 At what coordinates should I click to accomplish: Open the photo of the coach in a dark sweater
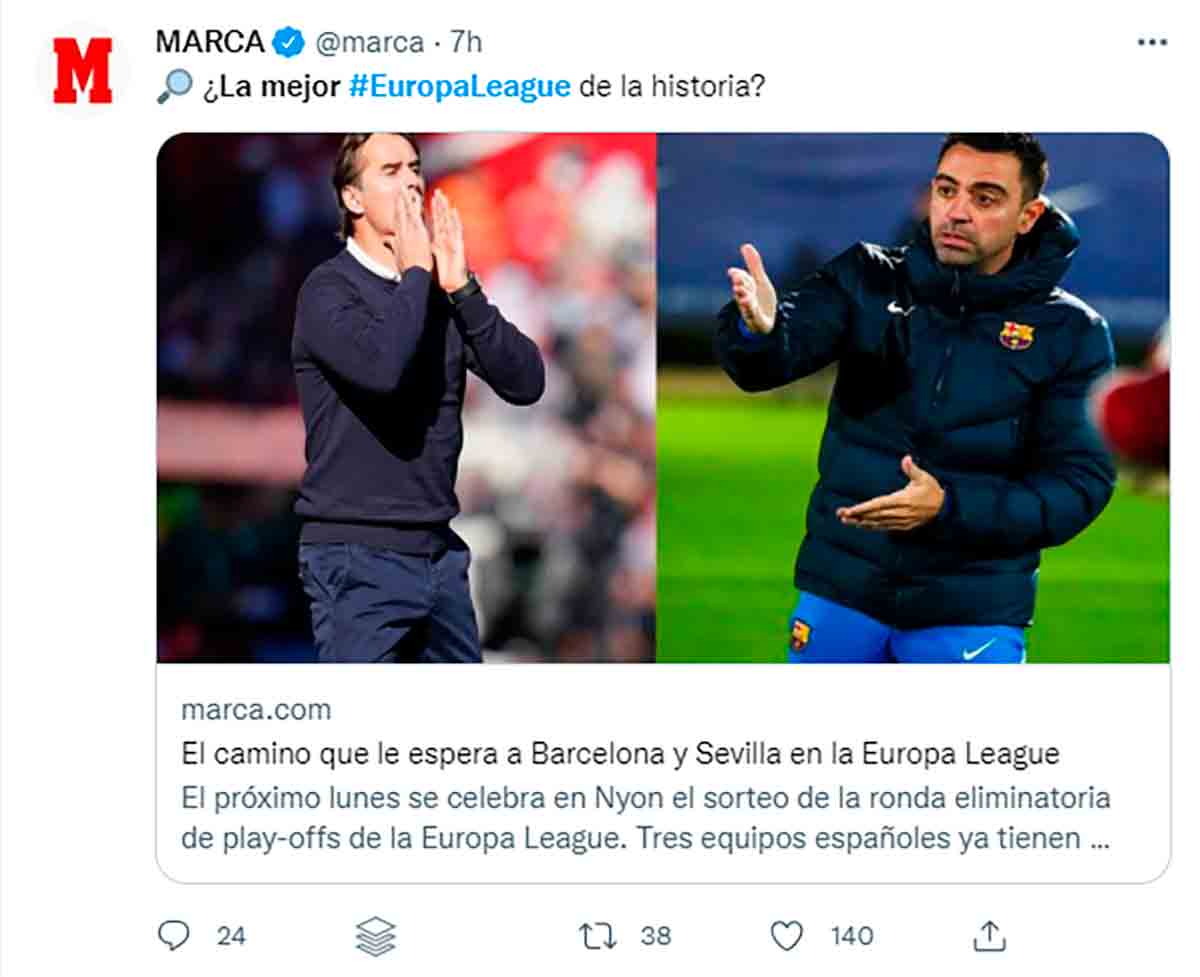[x=406, y=398]
